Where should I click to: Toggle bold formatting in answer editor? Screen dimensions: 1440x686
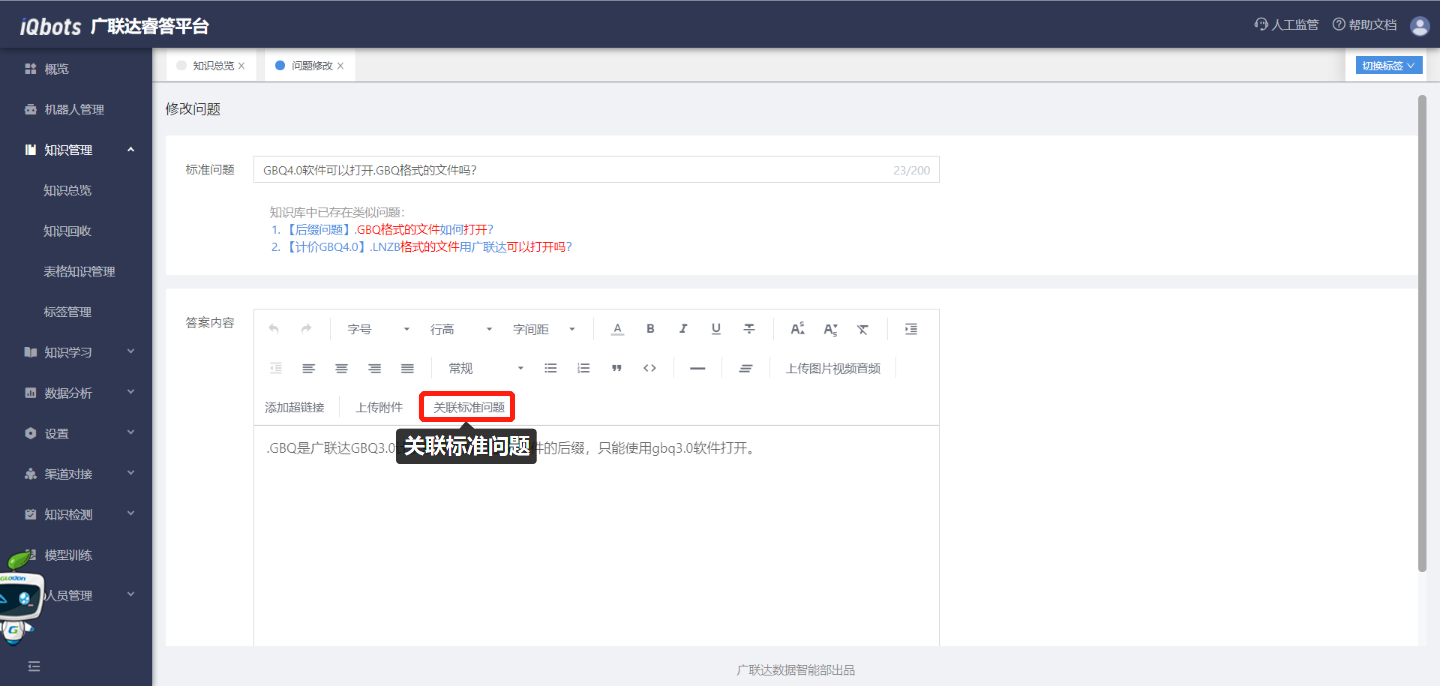click(650, 329)
